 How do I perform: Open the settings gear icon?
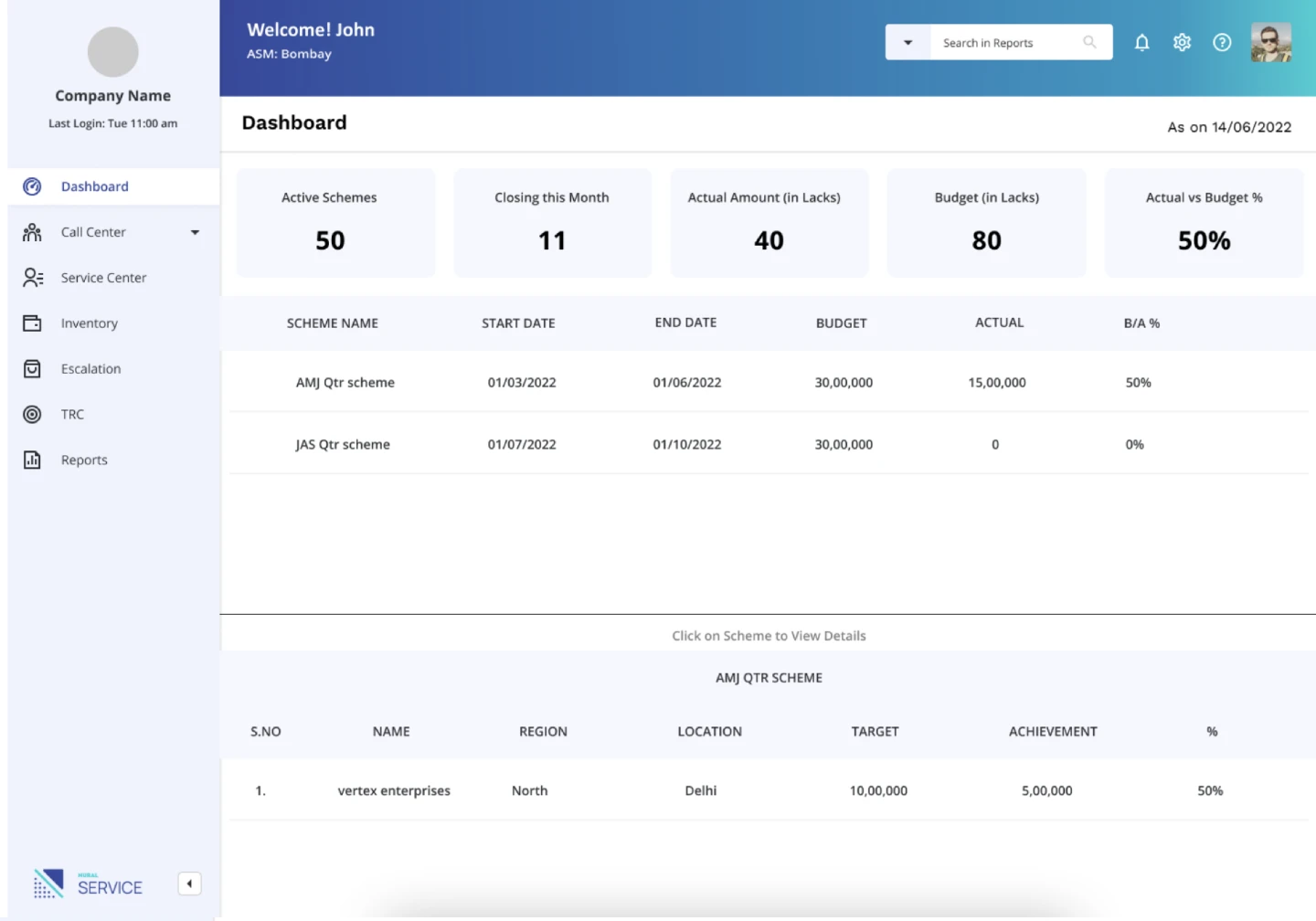tap(1182, 43)
